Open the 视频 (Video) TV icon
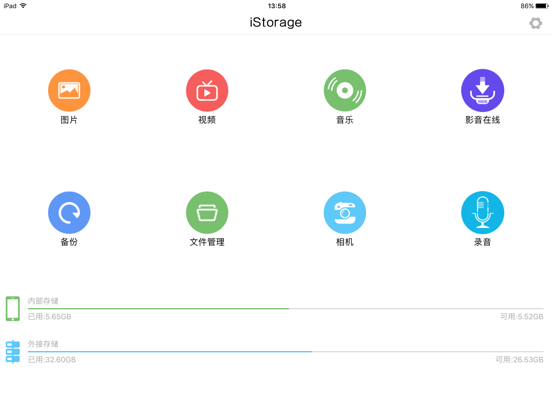This screenshot has height=414, width=552. (207, 90)
